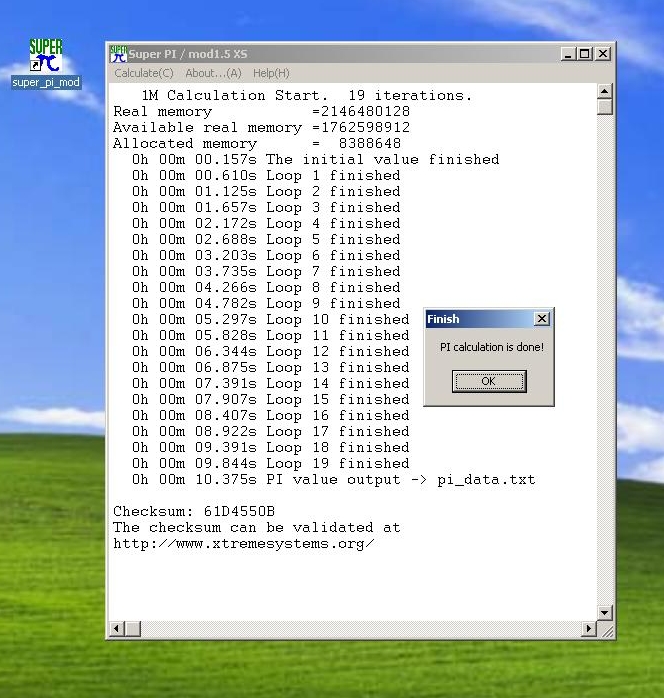Image resolution: width=664 pixels, height=698 pixels.
Task: Click the 'Allocated memory = 8388648' line
Action: pos(257,144)
